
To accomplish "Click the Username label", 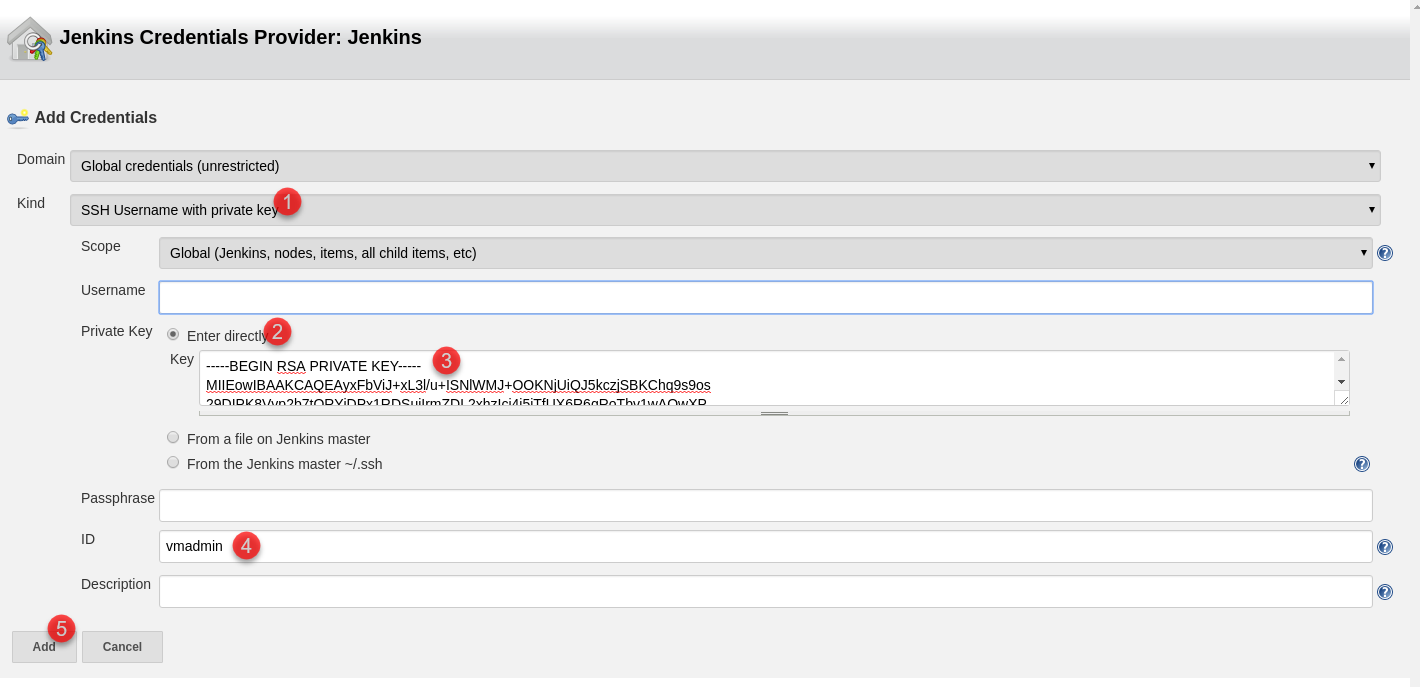I will point(113,290).
